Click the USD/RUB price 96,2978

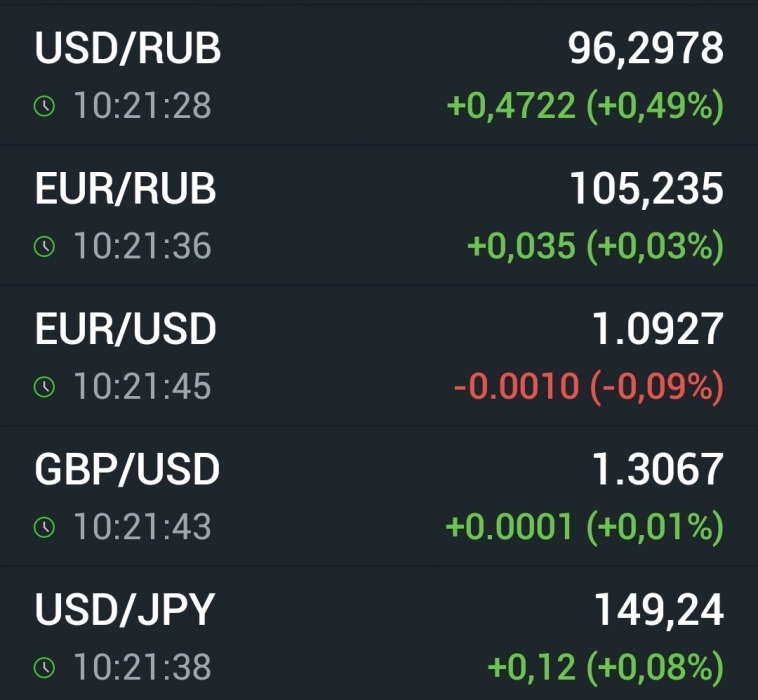[646, 48]
